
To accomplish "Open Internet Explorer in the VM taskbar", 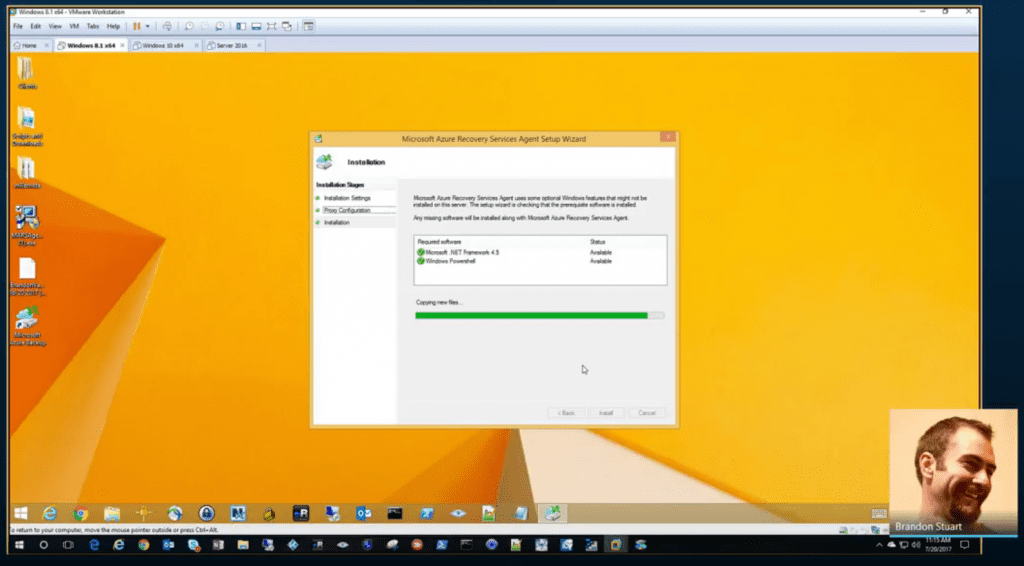I will [50, 513].
